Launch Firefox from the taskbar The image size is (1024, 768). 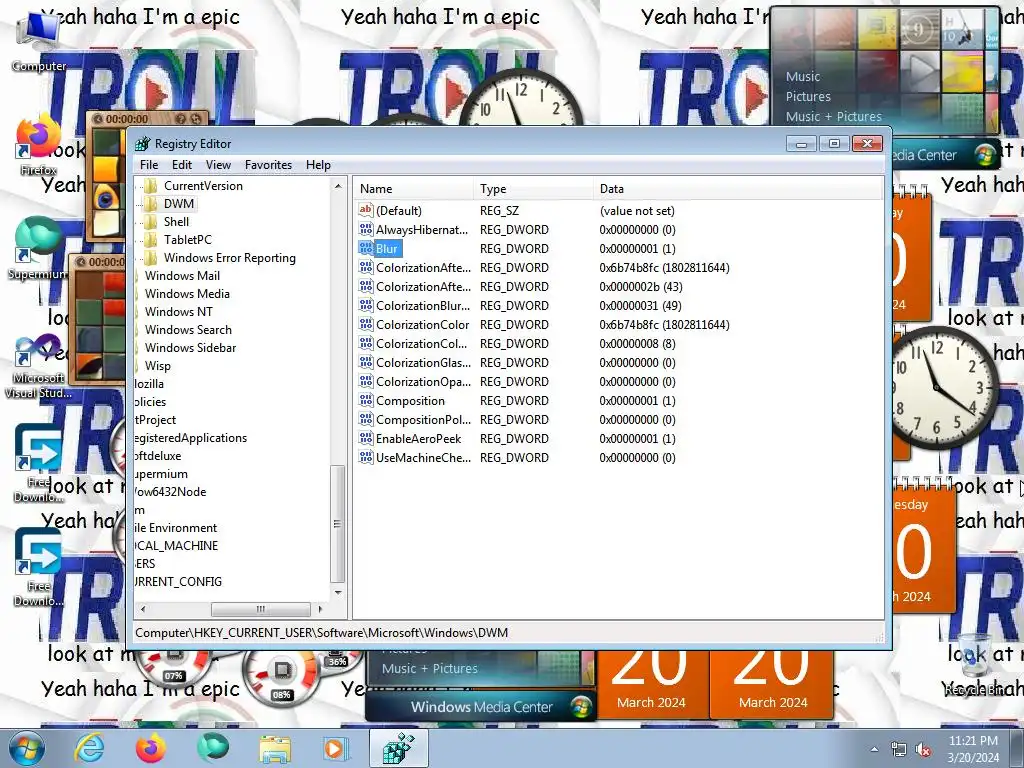pos(151,748)
